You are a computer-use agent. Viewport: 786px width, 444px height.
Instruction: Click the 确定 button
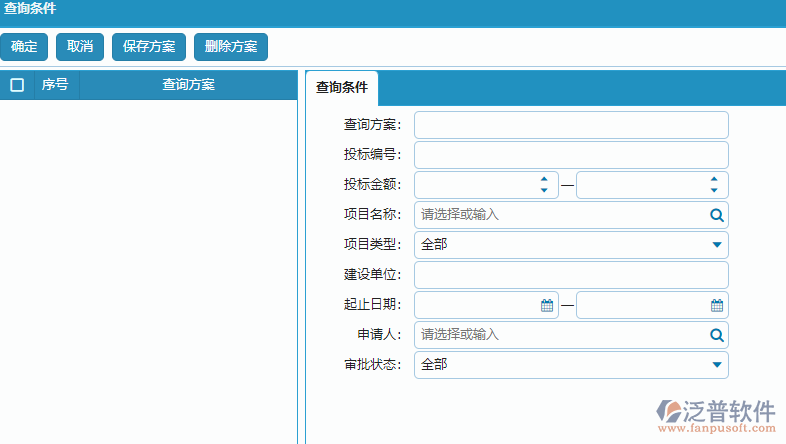[24, 46]
